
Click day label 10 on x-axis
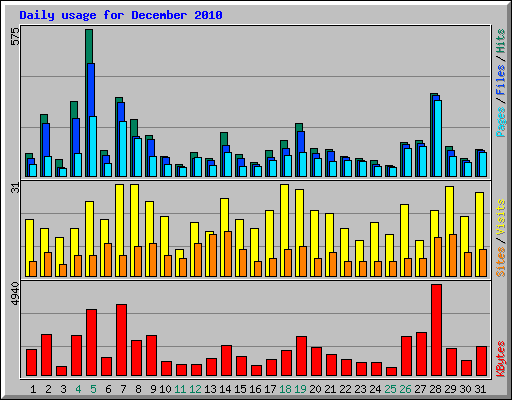pyautogui.click(x=165, y=389)
